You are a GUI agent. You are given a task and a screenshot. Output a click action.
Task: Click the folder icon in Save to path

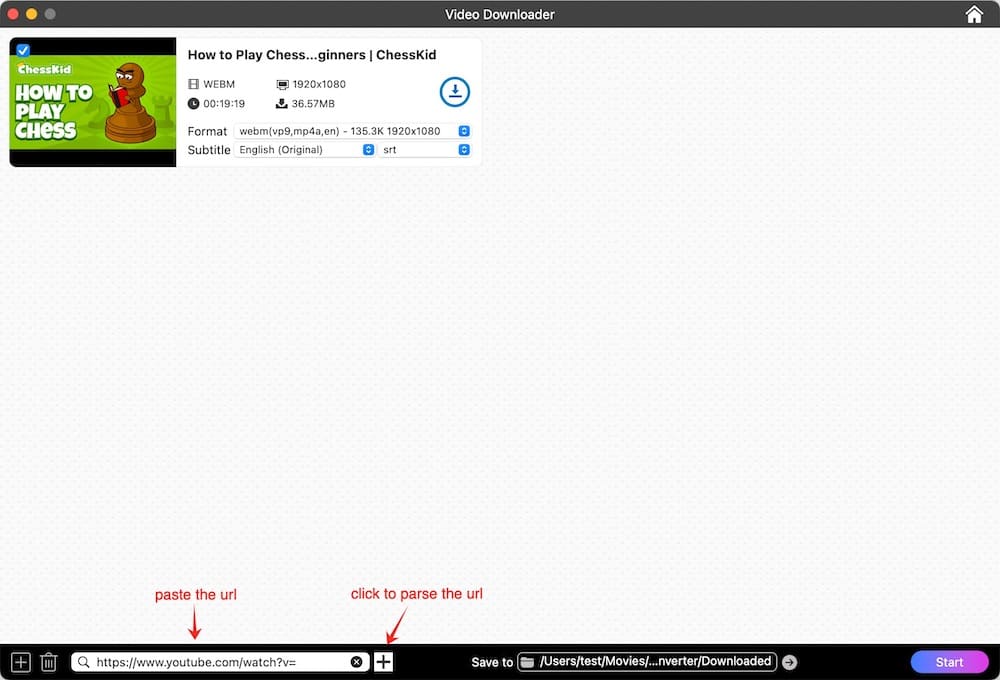click(527, 662)
